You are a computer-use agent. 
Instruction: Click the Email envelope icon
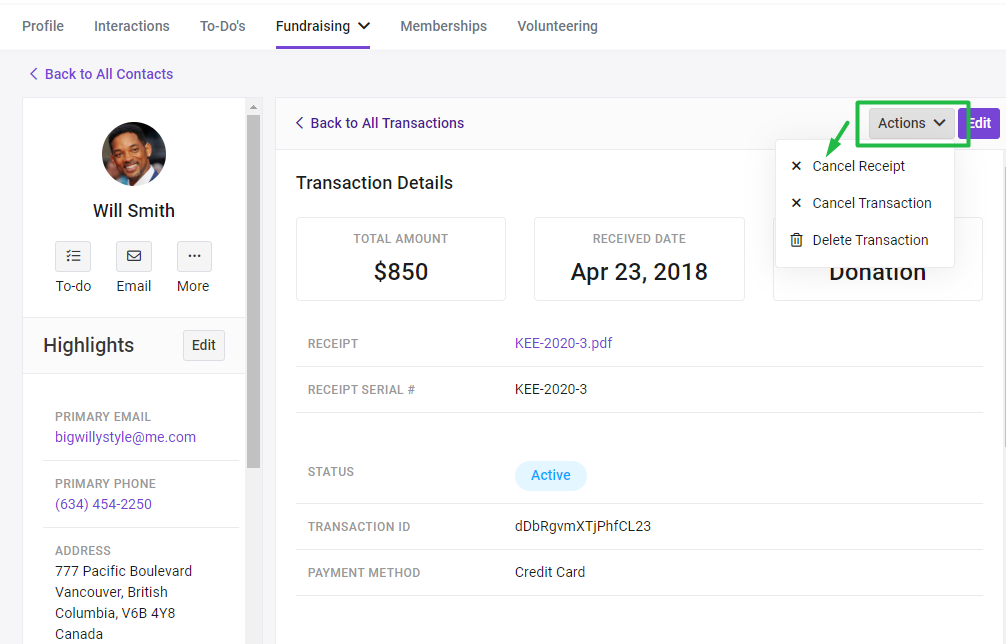[x=134, y=257]
